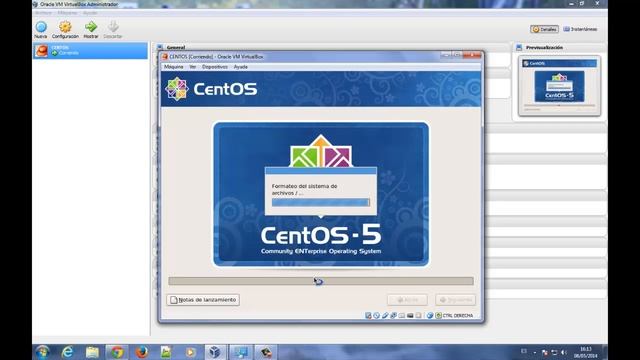The width and height of the screenshot is (640, 360).
Task: Switch to the Instantáneas view button
Action: (580, 29)
